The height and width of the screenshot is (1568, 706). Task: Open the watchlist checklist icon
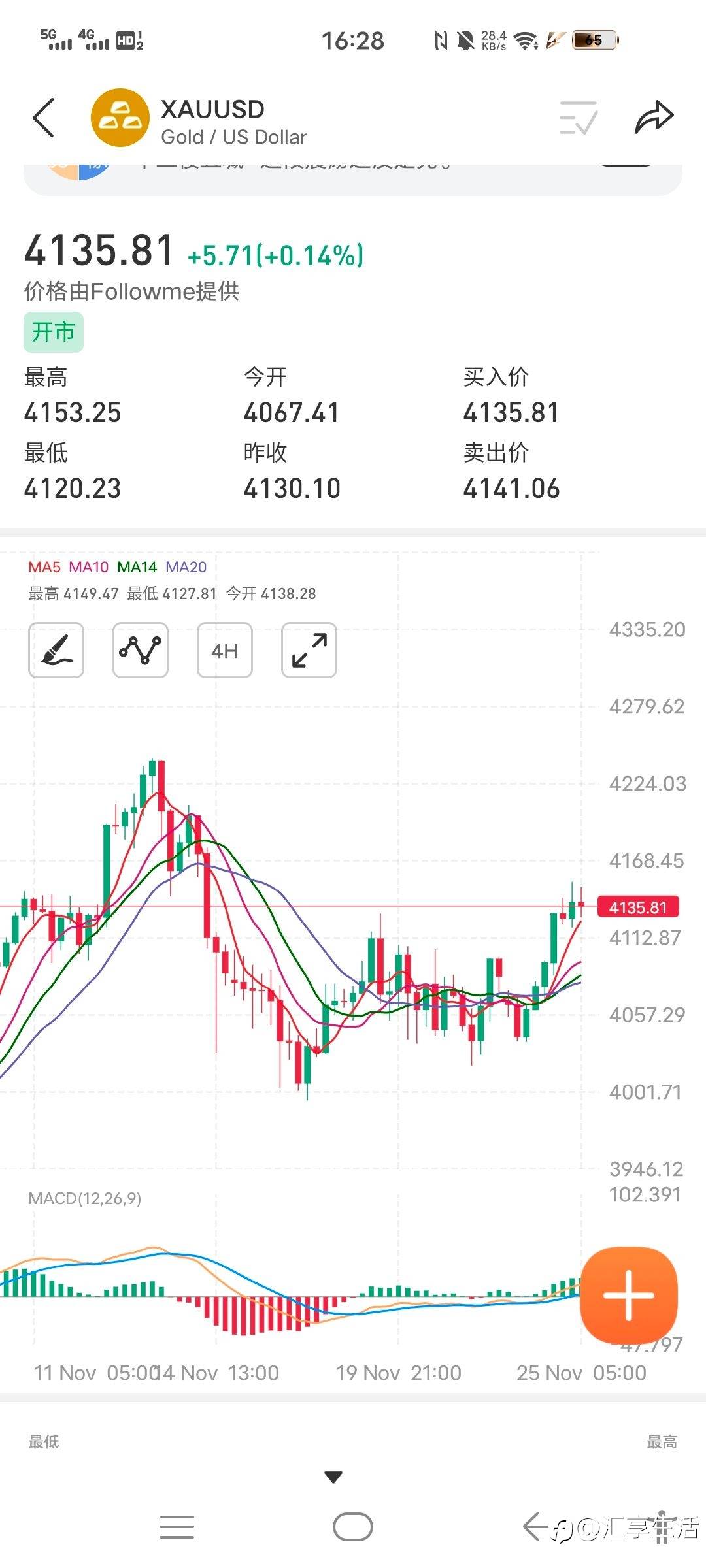[579, 118]
